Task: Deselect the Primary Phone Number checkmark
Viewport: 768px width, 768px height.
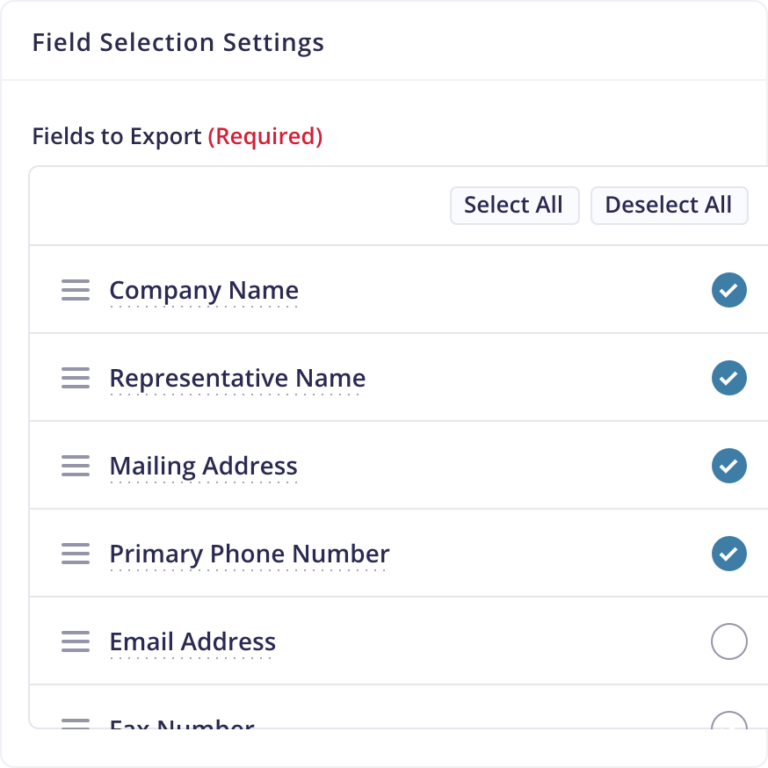Action: pos(729,554)
